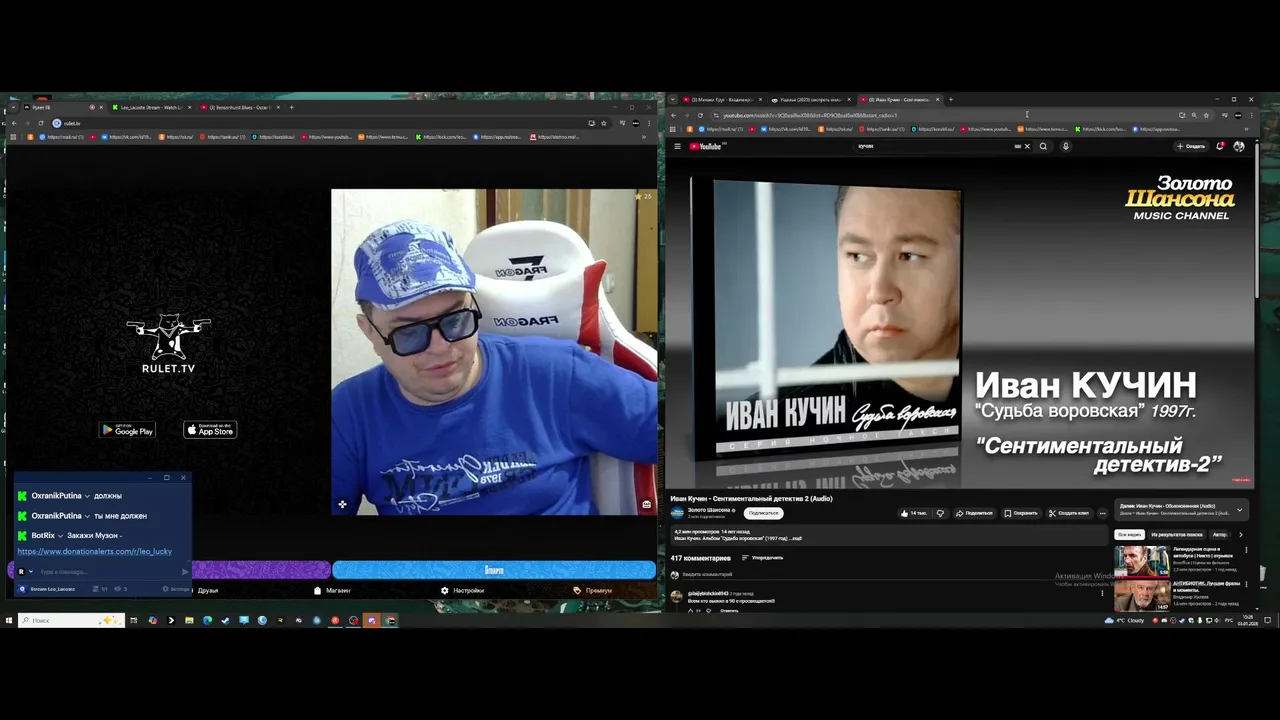Click the blue start button on rulet.tv
Viewport: 1280px width, 720px height.
(494, 570)
